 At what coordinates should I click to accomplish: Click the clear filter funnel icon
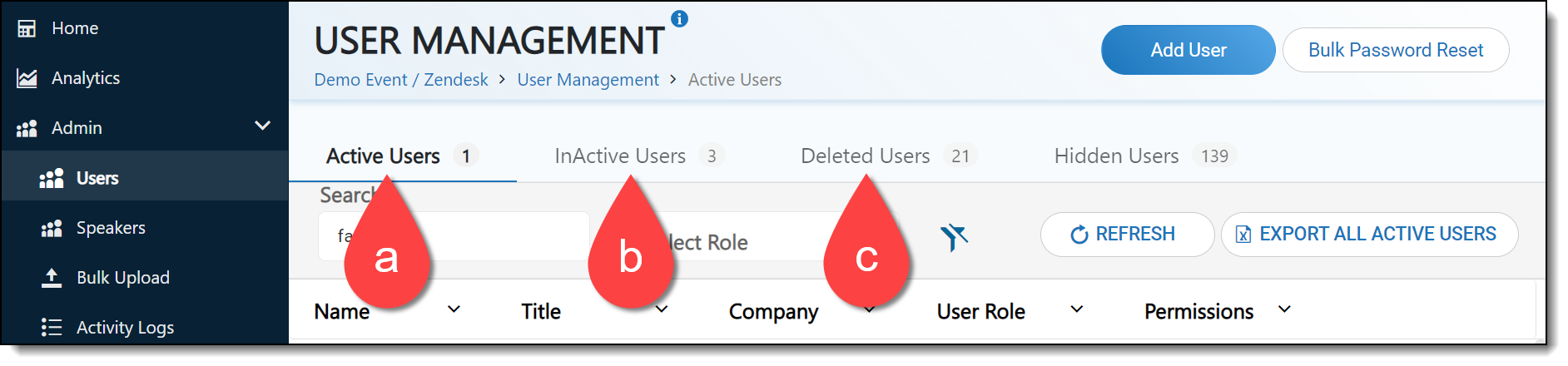[x=954, y=237]
